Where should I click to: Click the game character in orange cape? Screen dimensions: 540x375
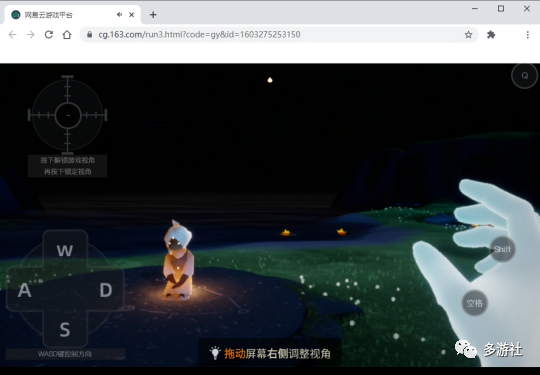(x=178, y=260)
